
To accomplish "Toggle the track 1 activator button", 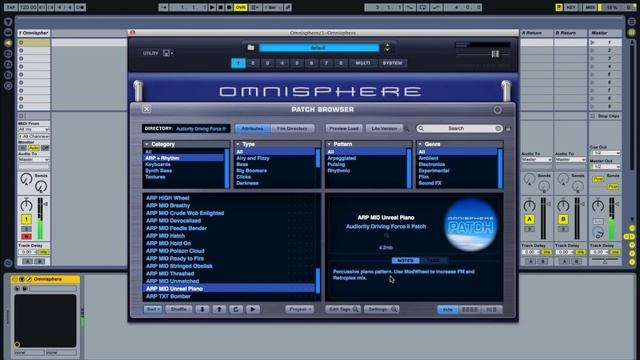I will point(26,220).
